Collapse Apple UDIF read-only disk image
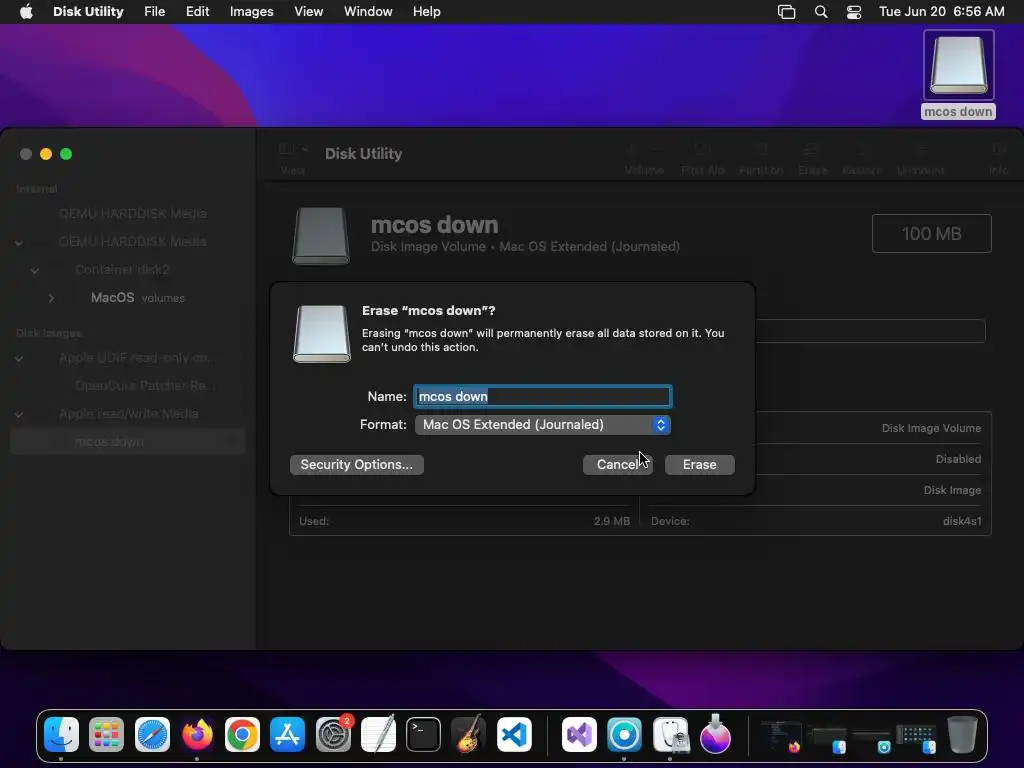Screen dimensions: 1024x768 (19, 359)
